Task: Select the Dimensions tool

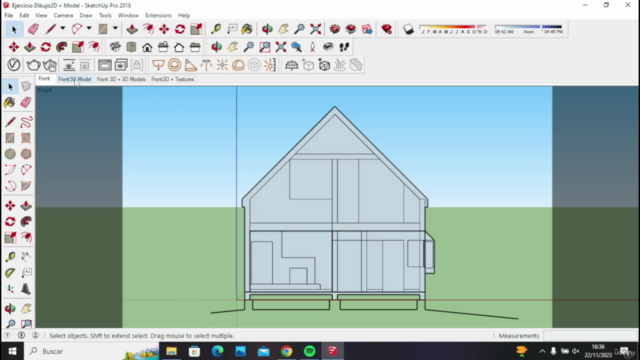Action: 26,256
